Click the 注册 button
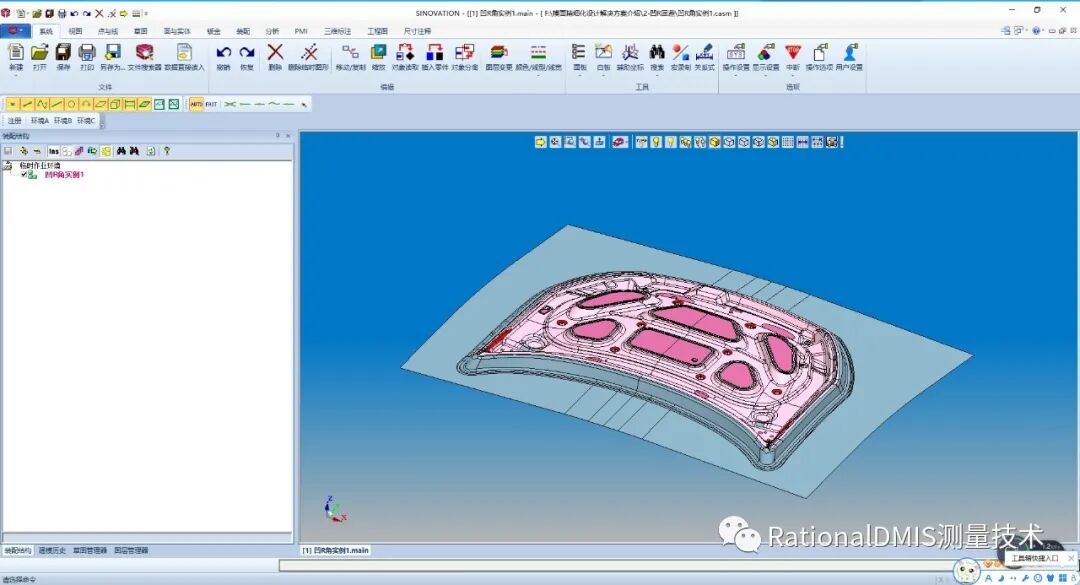The height and width of the screenshot is (585, 1080). tap(14, 121)
